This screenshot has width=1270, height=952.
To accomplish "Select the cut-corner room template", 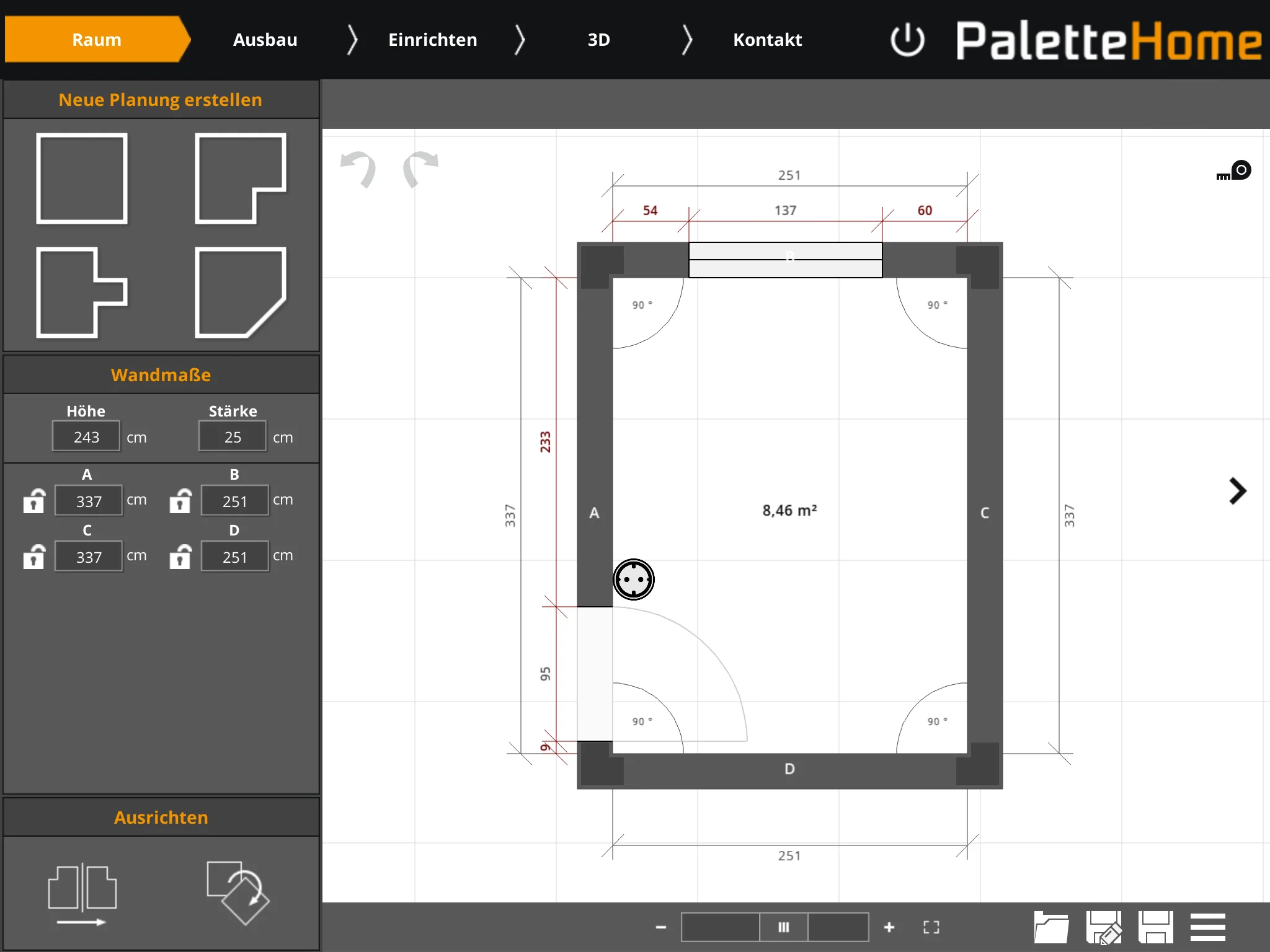I will 241,293.
